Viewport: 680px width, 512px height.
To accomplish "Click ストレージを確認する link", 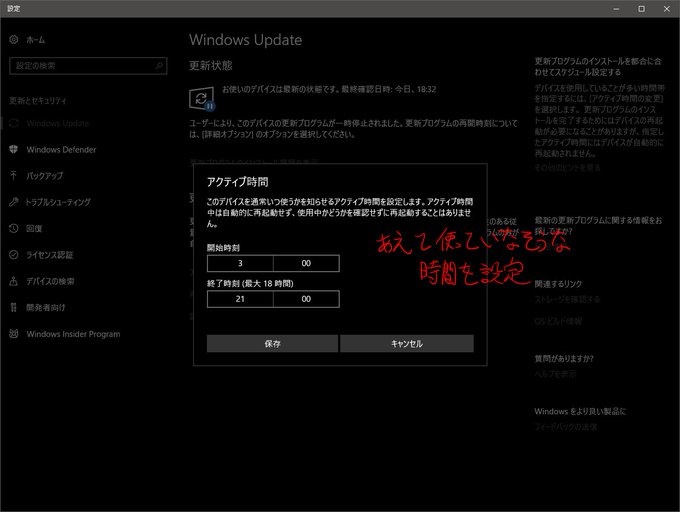I will tap(567, 300).
